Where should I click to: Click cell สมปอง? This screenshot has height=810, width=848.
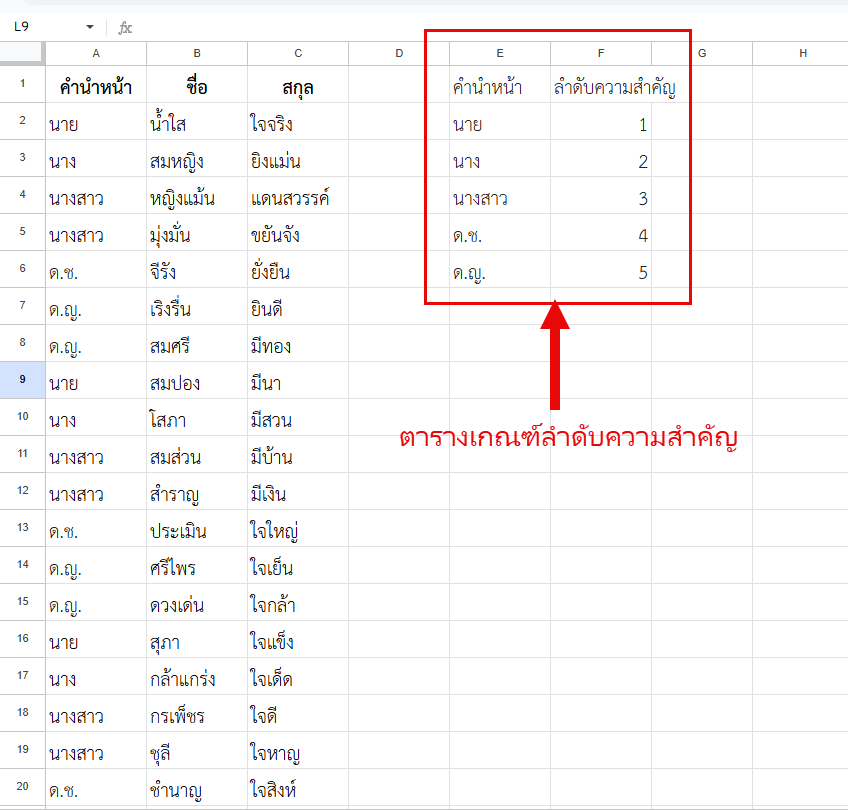tap(197, 381)
